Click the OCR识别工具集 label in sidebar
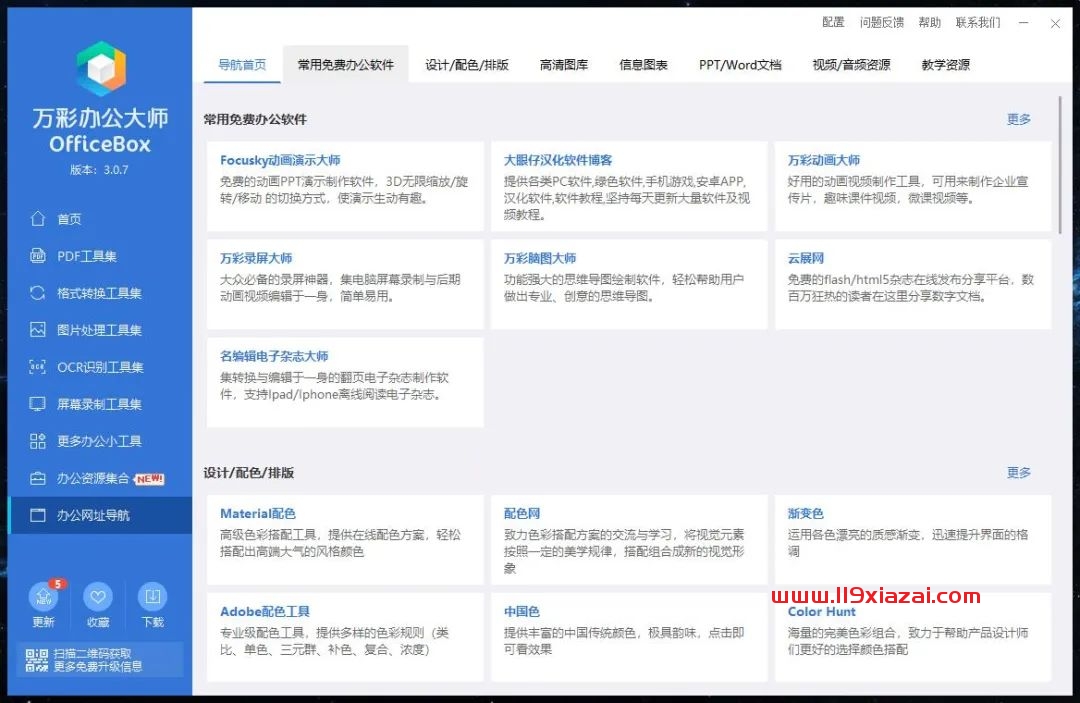 coord(101,367)
